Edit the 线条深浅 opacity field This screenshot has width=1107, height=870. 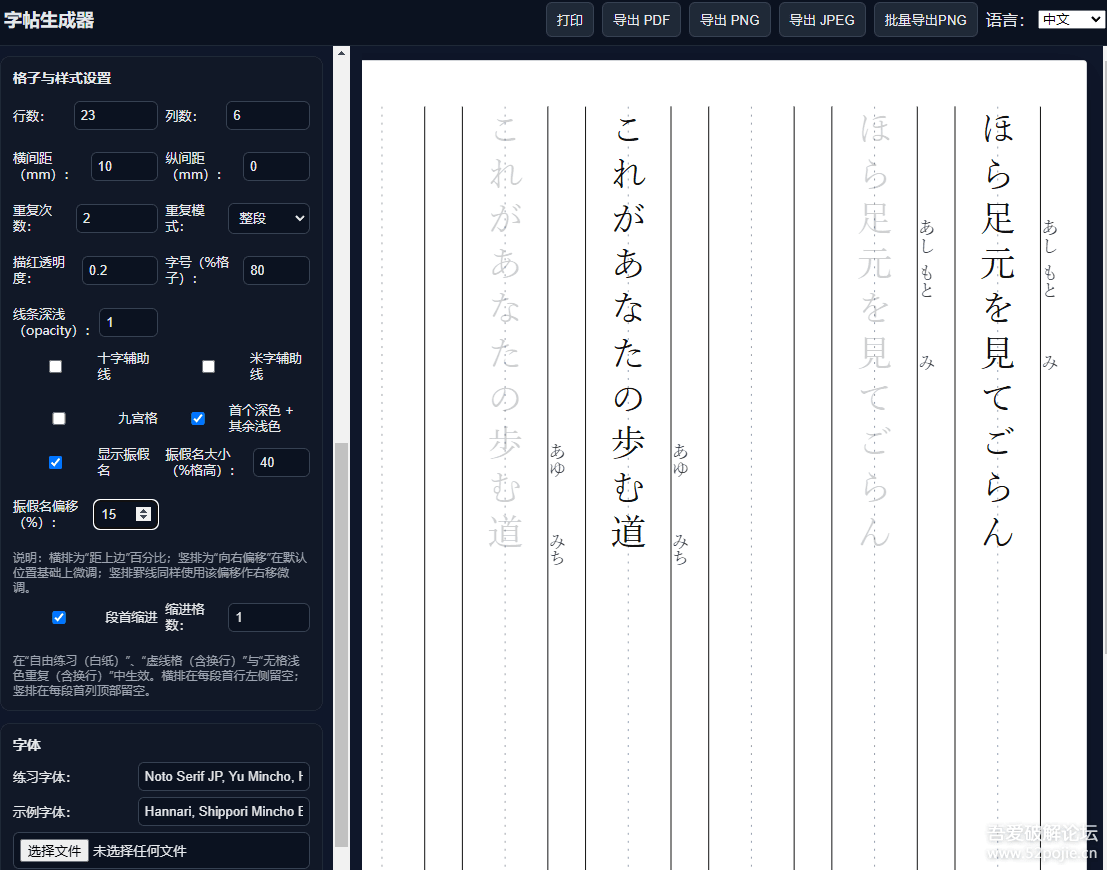128,322
